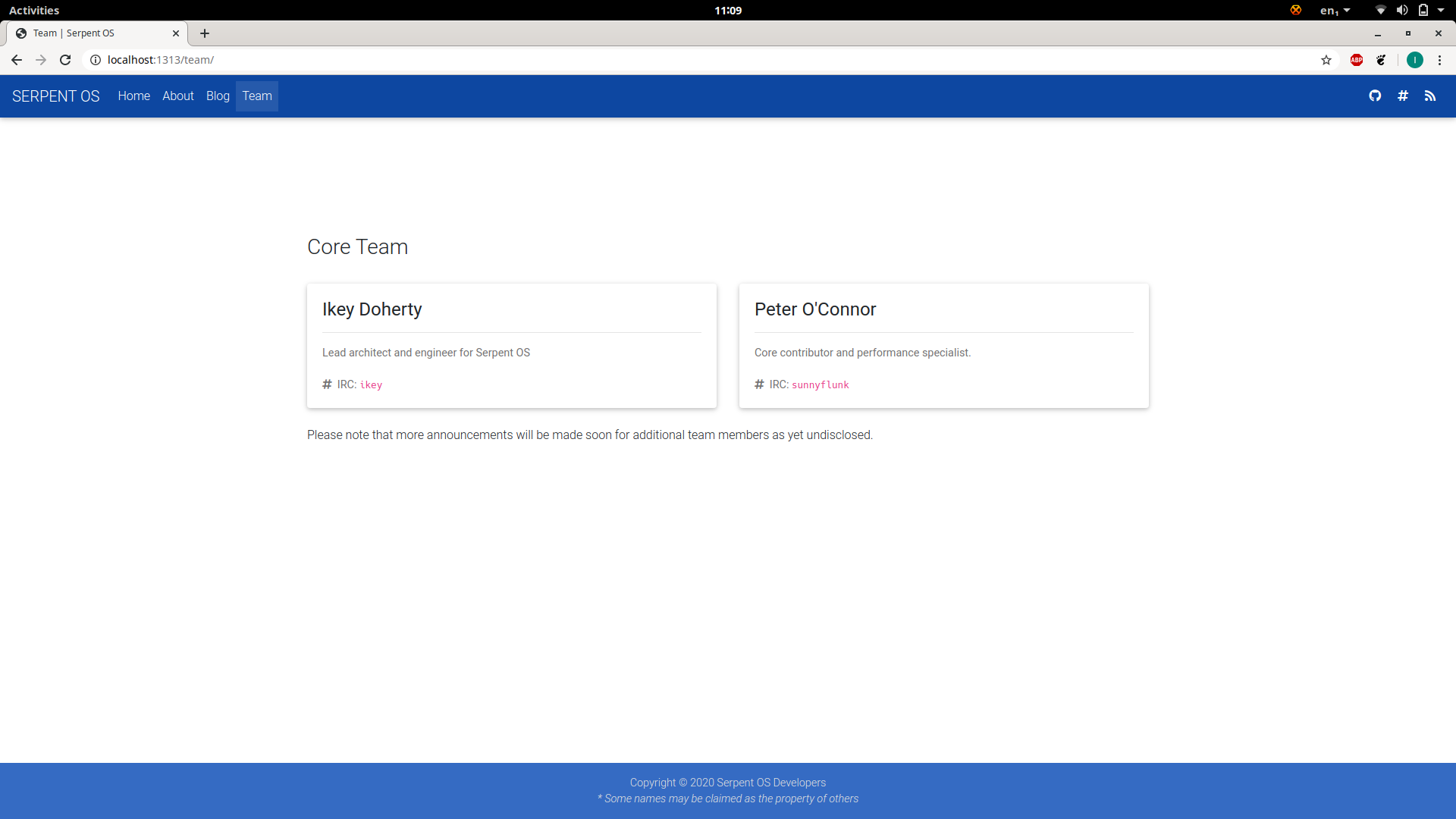Open the ABP Adblock Plus extension
The height and width of the screenshot is (819, 1456).
click(1357, 60)
